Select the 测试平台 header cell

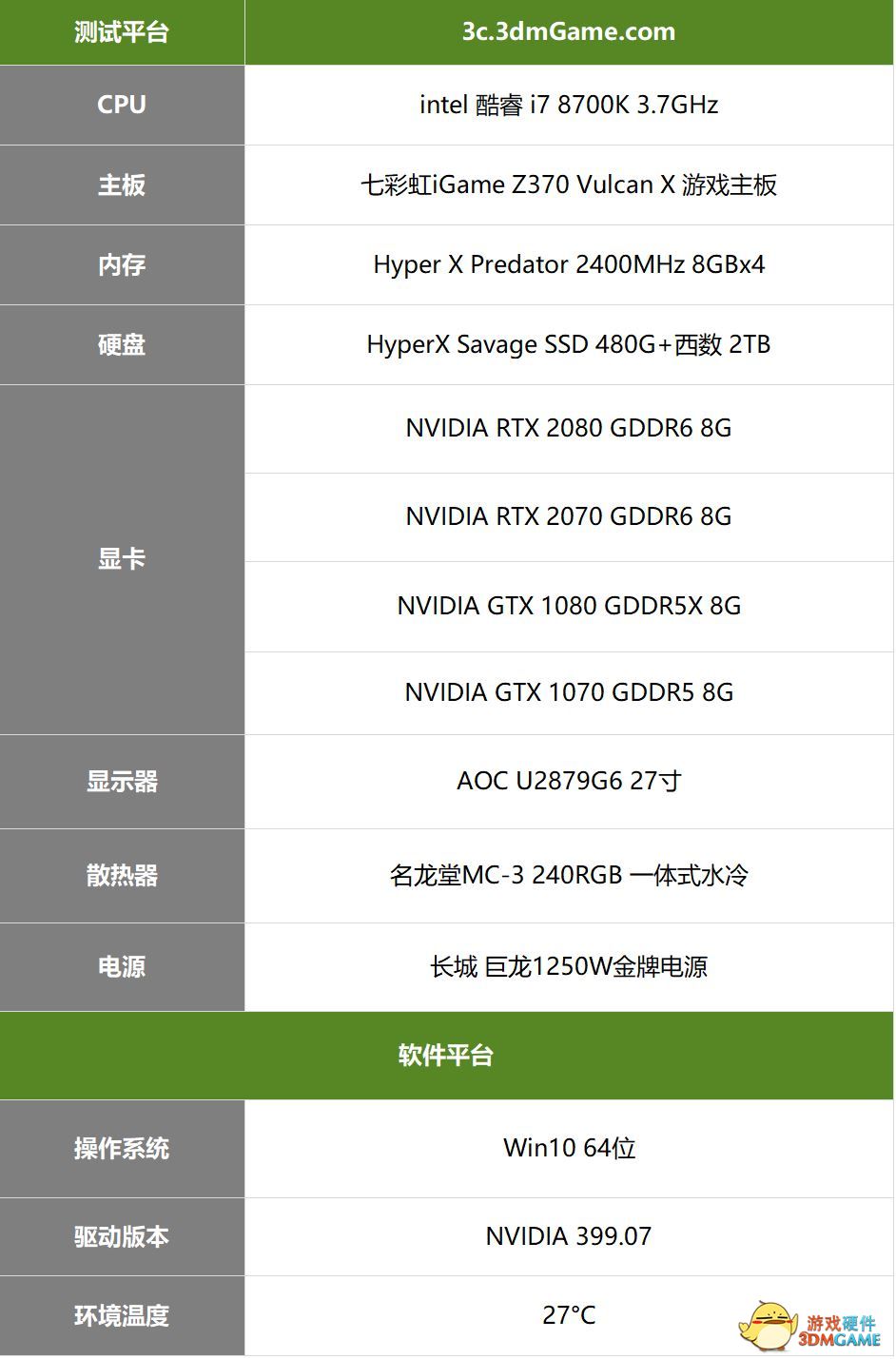(x=122, y=32)
